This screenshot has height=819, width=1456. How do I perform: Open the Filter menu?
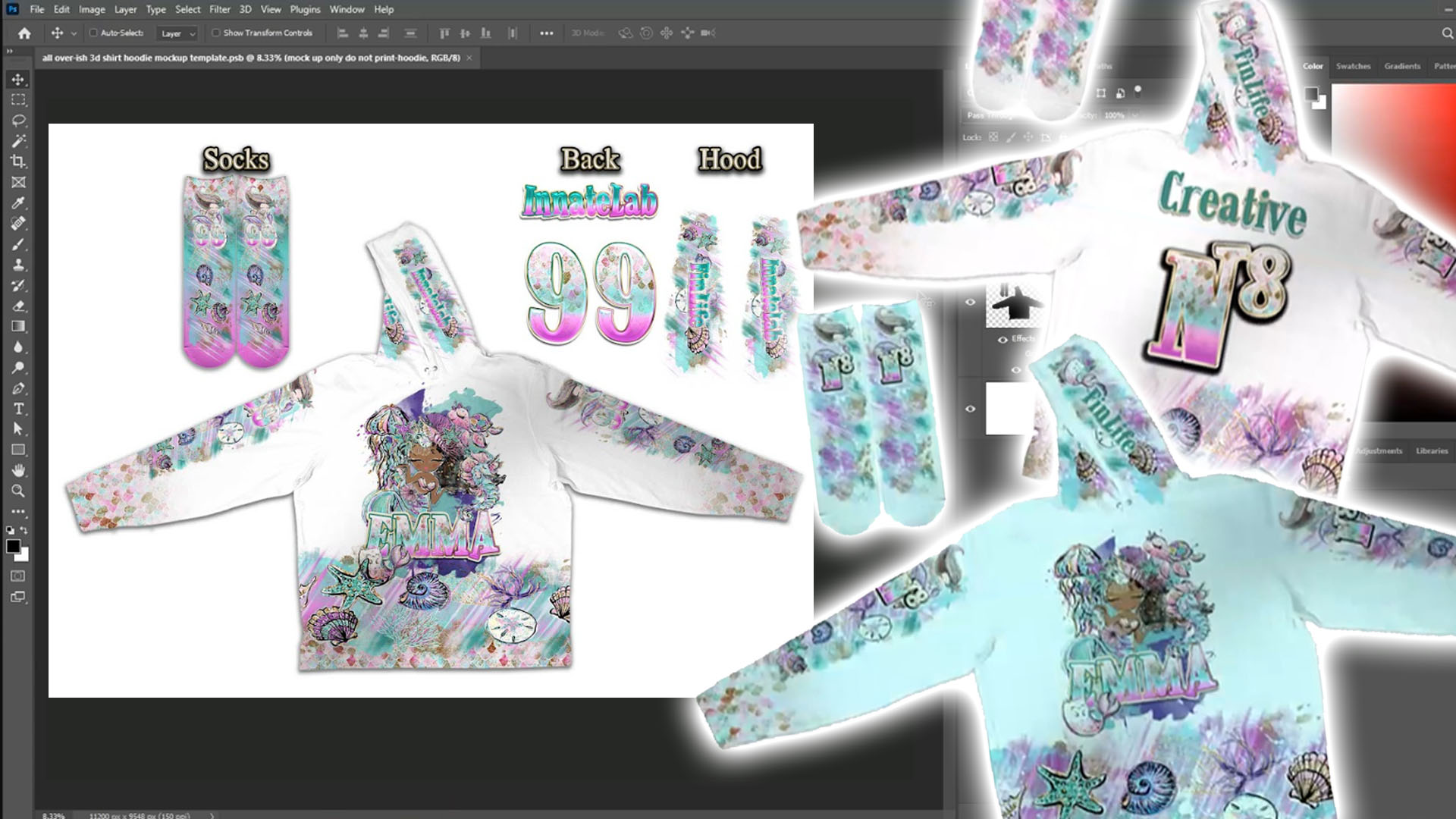(219, 10)
